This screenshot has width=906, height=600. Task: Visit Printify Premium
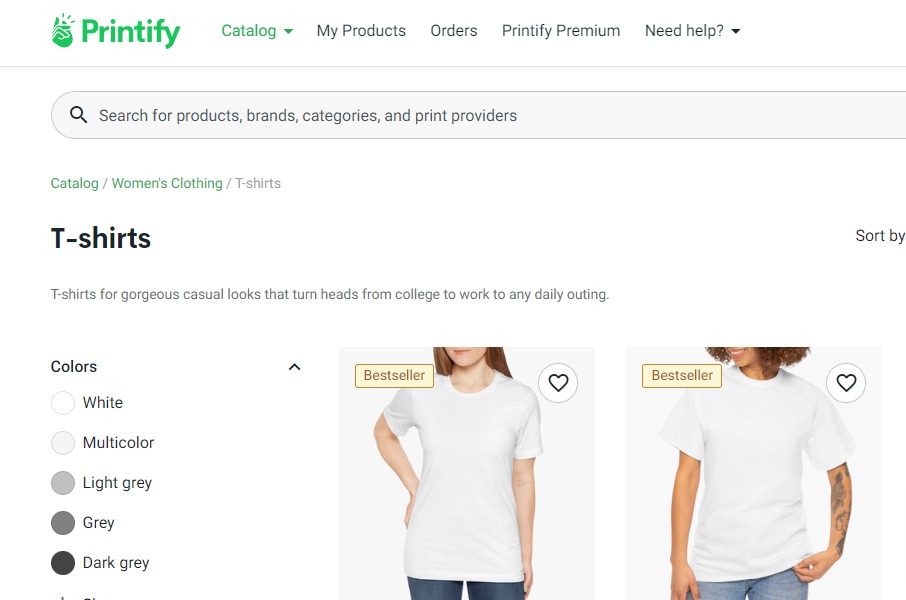point(561,31)
